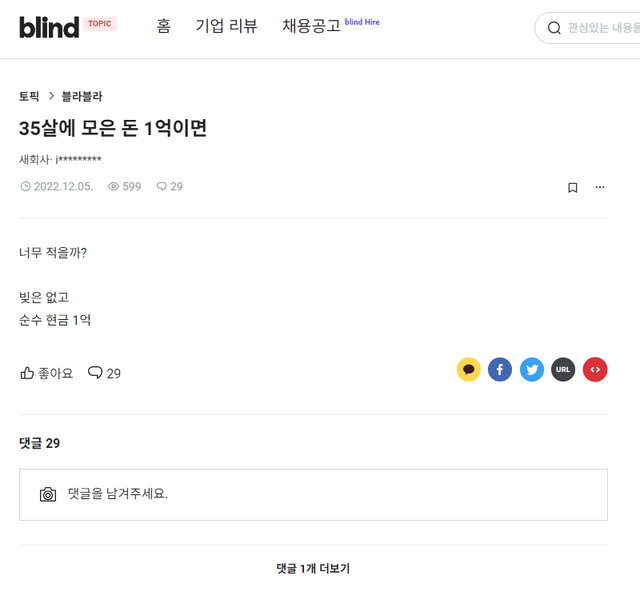Open the 홈 menu
The height and width of the screenshot is (591, 640).
pos(164,27)
